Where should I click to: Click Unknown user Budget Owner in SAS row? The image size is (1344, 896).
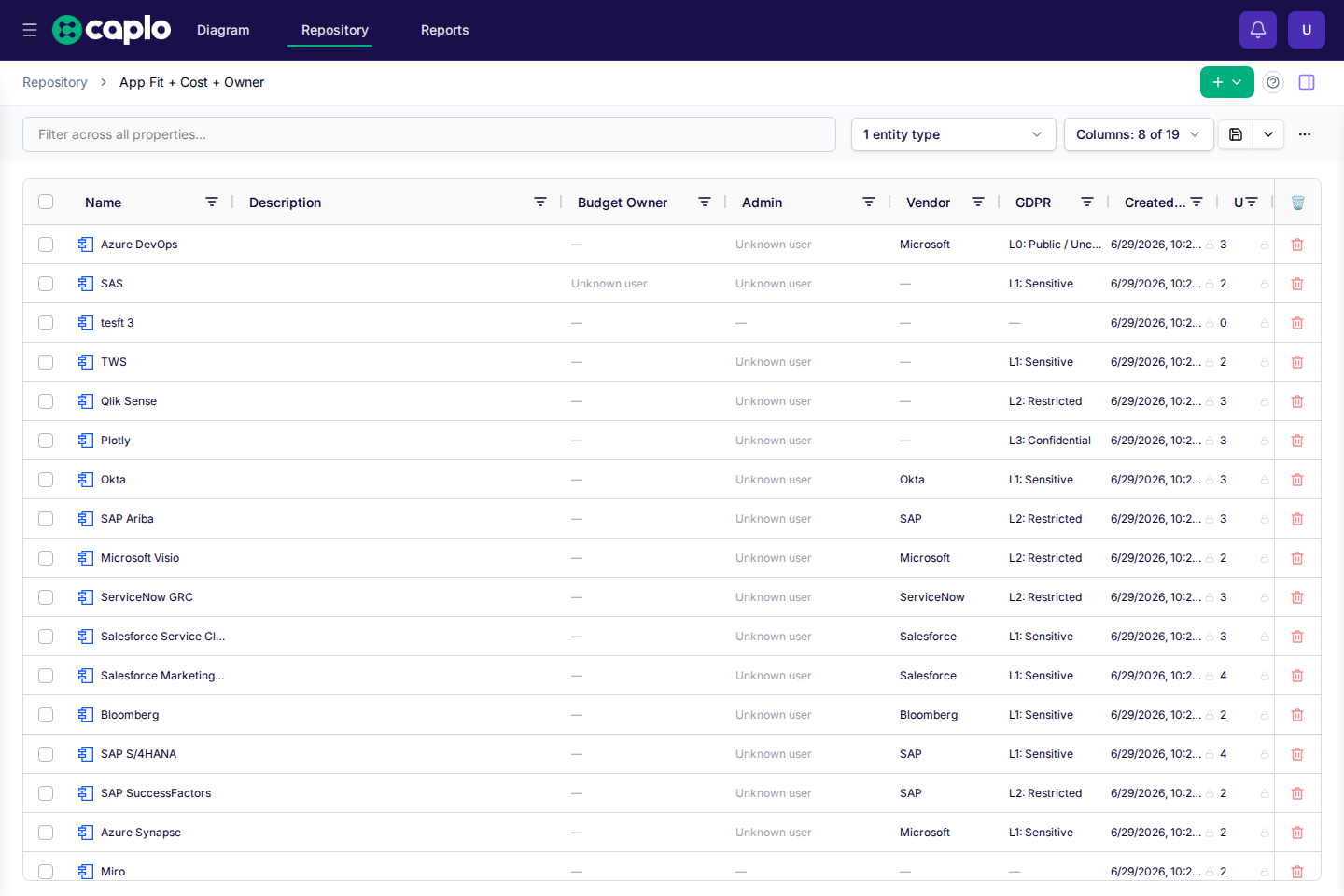609,284
